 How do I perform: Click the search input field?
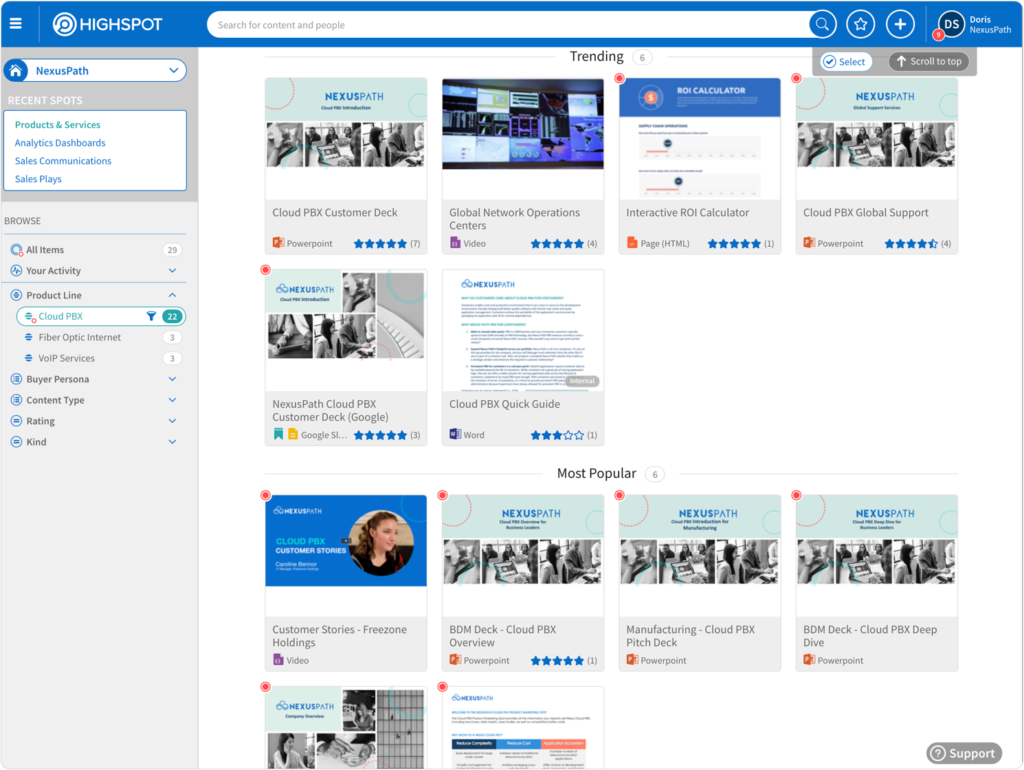pyautogui.click(x=509, y=25)
